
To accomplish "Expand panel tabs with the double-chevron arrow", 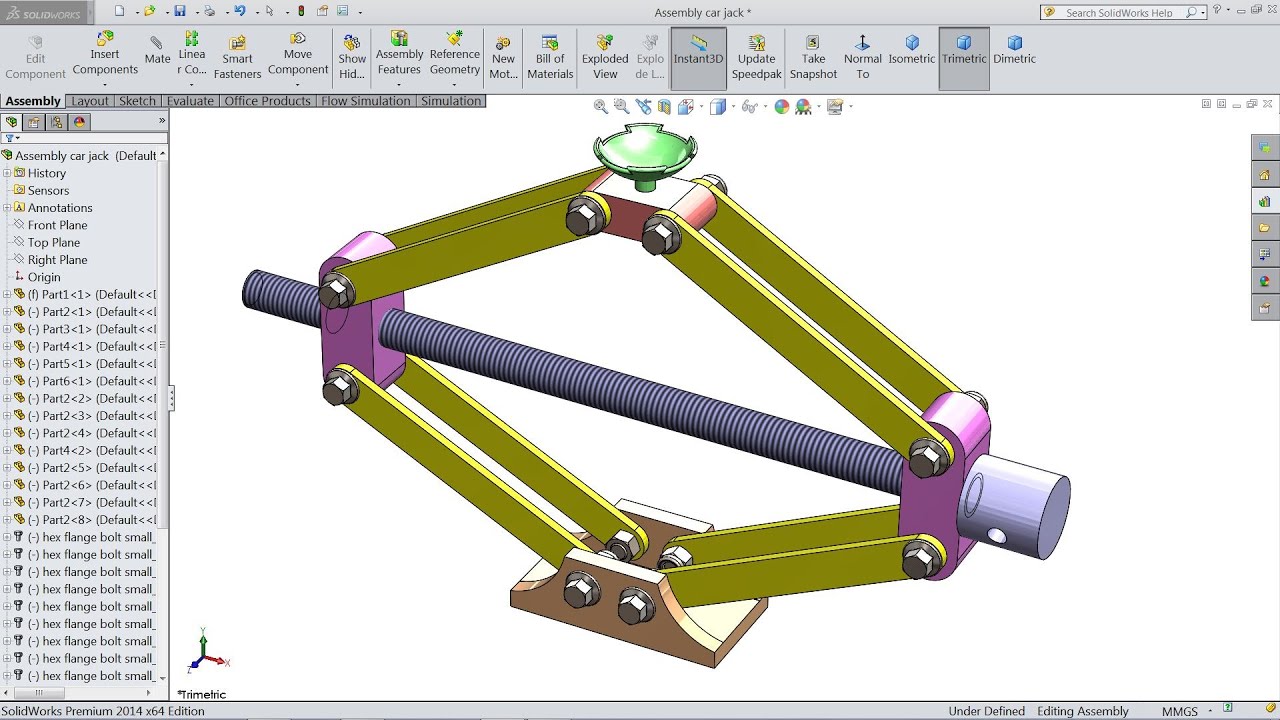I will click(162, 121).
